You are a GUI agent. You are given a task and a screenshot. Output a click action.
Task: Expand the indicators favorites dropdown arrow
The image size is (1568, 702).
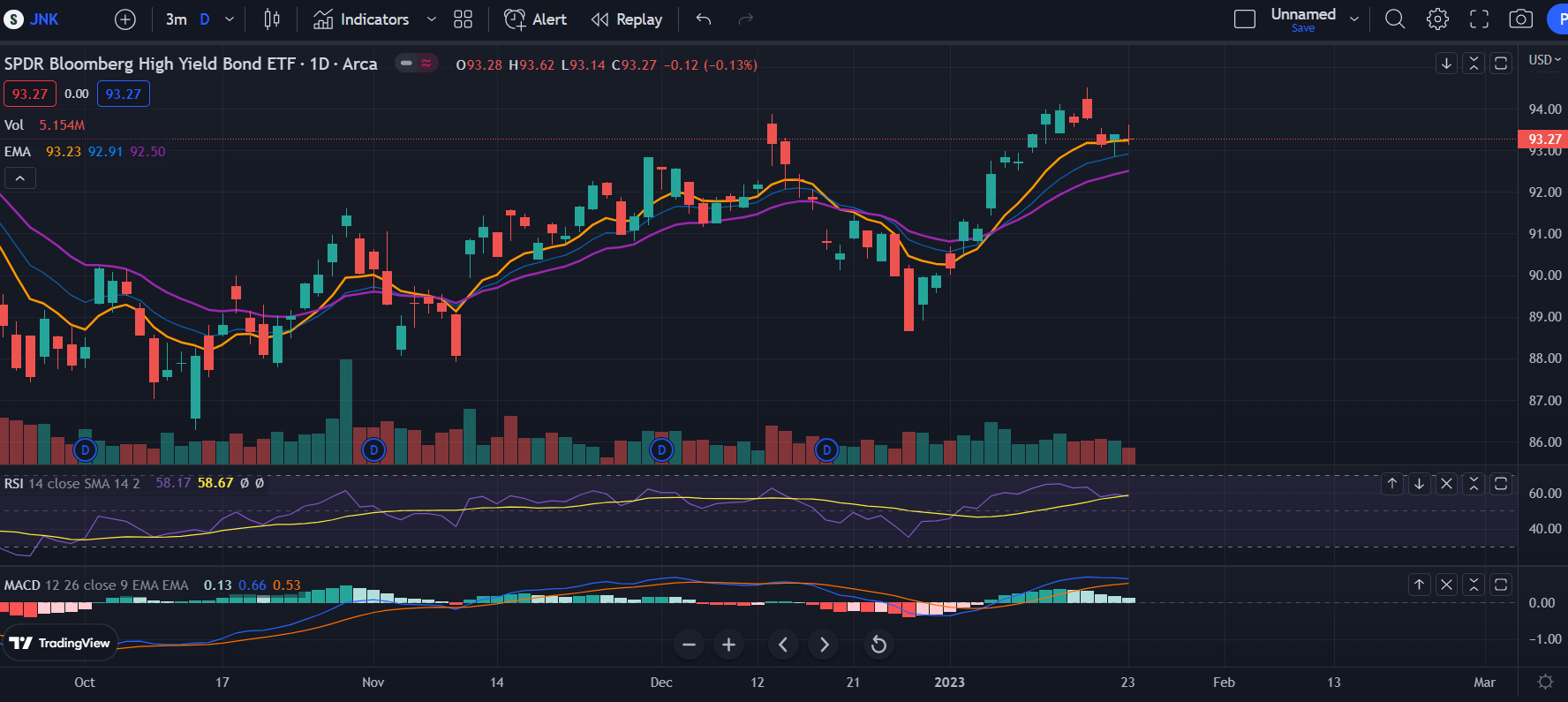[x=432, y=19]
